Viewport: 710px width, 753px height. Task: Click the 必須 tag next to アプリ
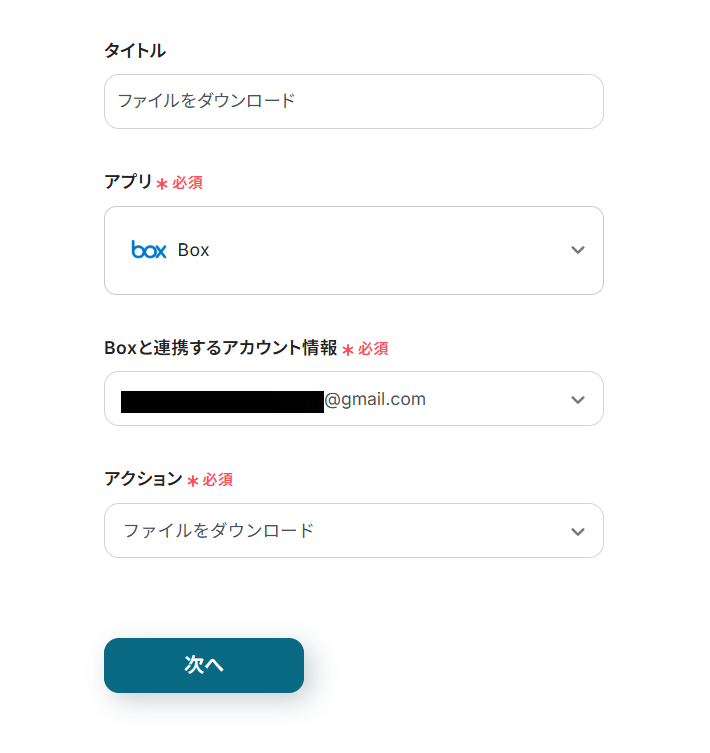click(x=188, y=183)
